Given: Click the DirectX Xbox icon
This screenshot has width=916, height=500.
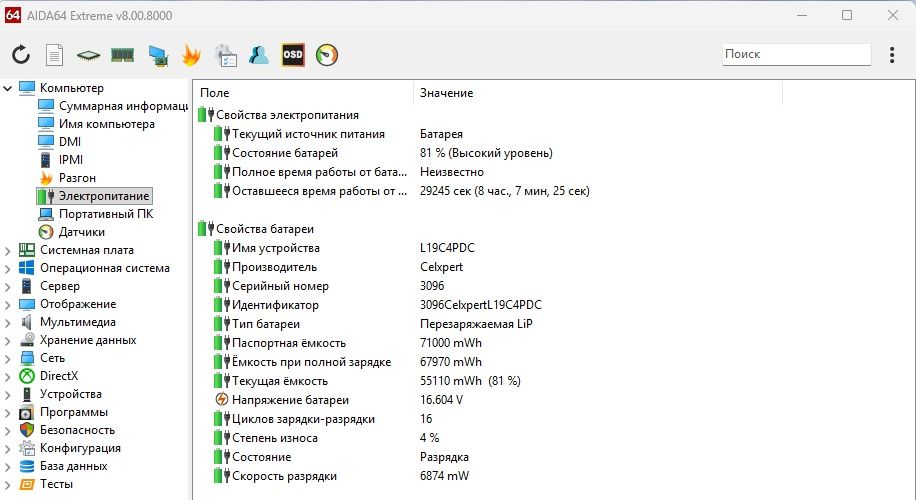Looking at the screenshot, I should (x=27, y=376).
